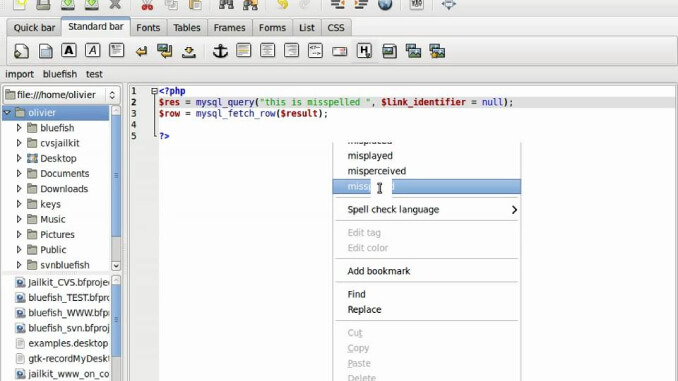Click the H heading icon in Standard bar
Screen dimensions: 678x381
click(365, 51)
